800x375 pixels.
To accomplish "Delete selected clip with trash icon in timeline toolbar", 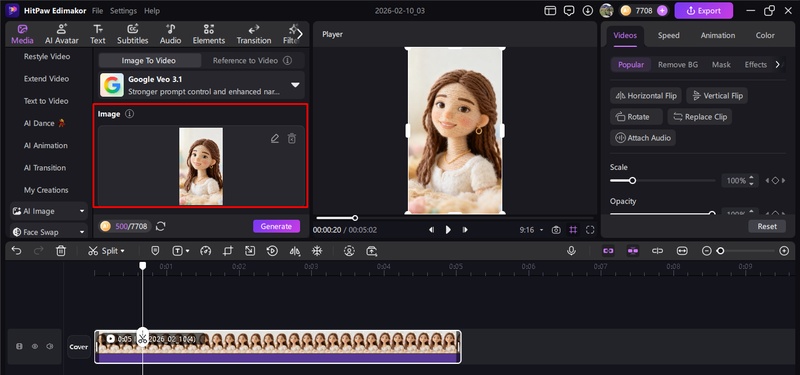I will [x=61, y=251].
